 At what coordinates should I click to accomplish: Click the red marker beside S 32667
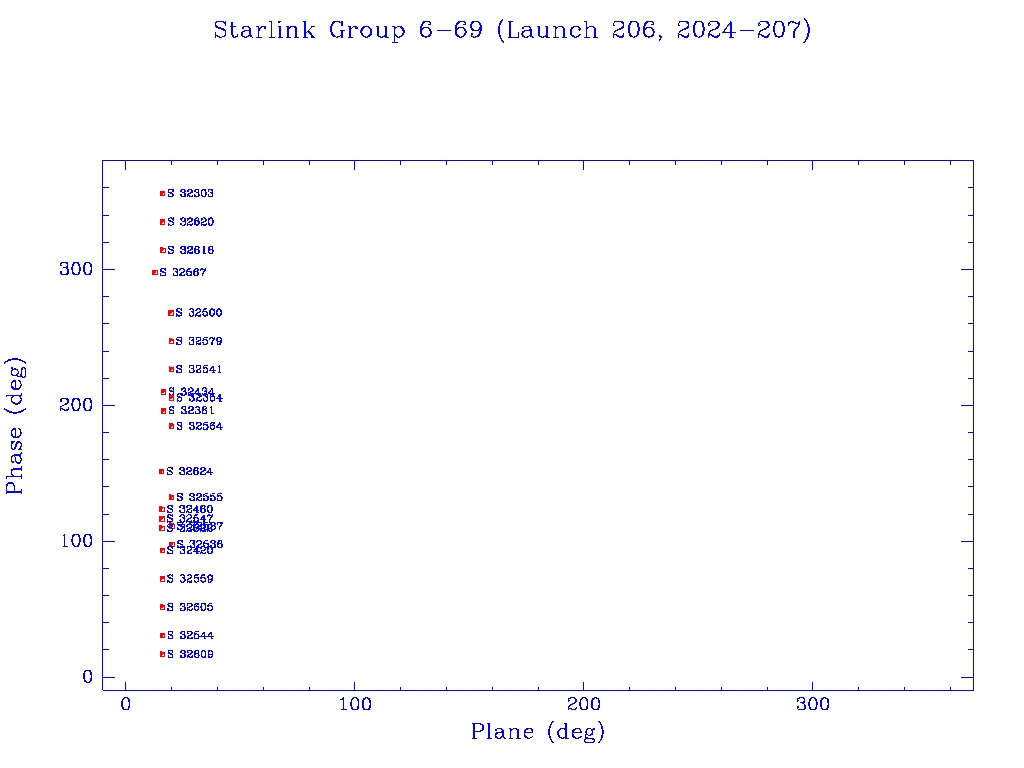155,272
